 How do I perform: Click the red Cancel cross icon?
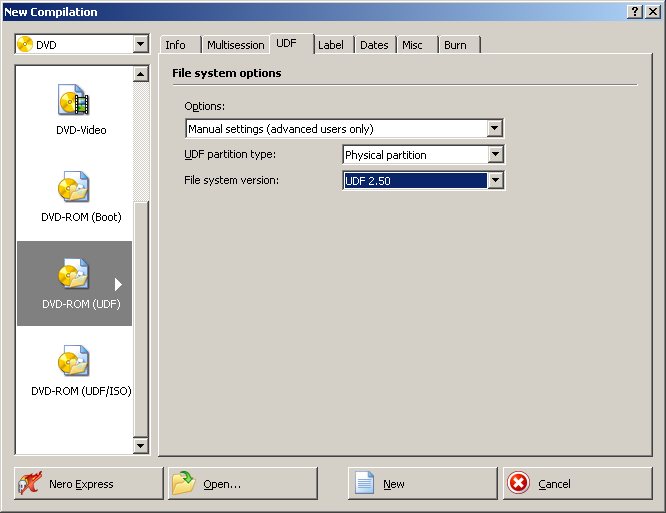(x=518, y=483)
